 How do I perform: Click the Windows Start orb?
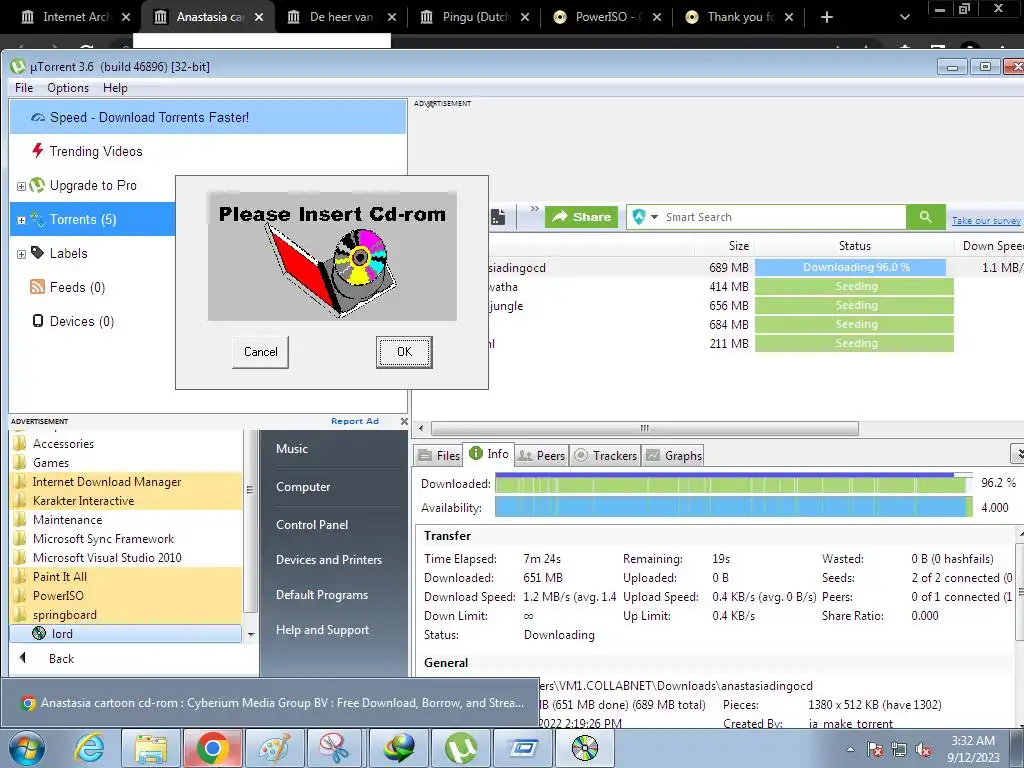[x=25, y=748]
